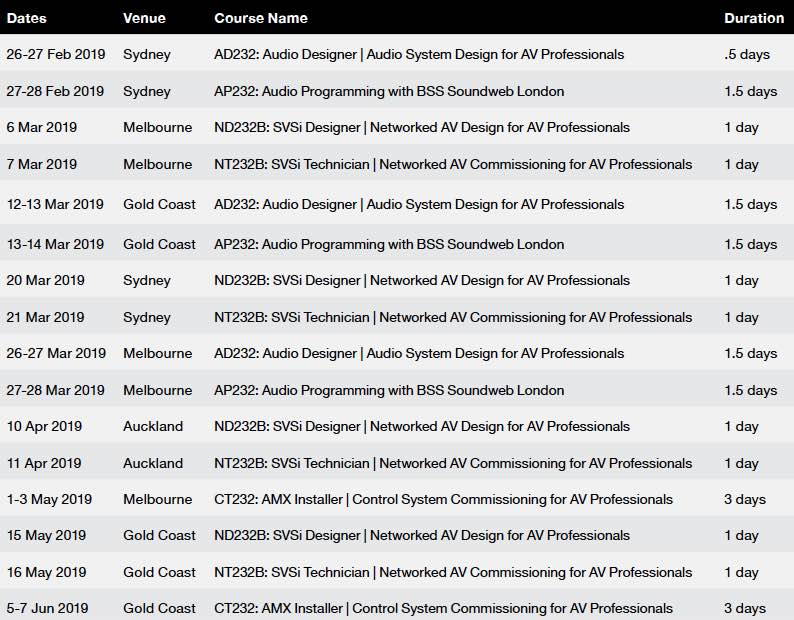Select the date 27-28 Feb 2019
The image size is (794, 620).
click(x=55, y=91)
